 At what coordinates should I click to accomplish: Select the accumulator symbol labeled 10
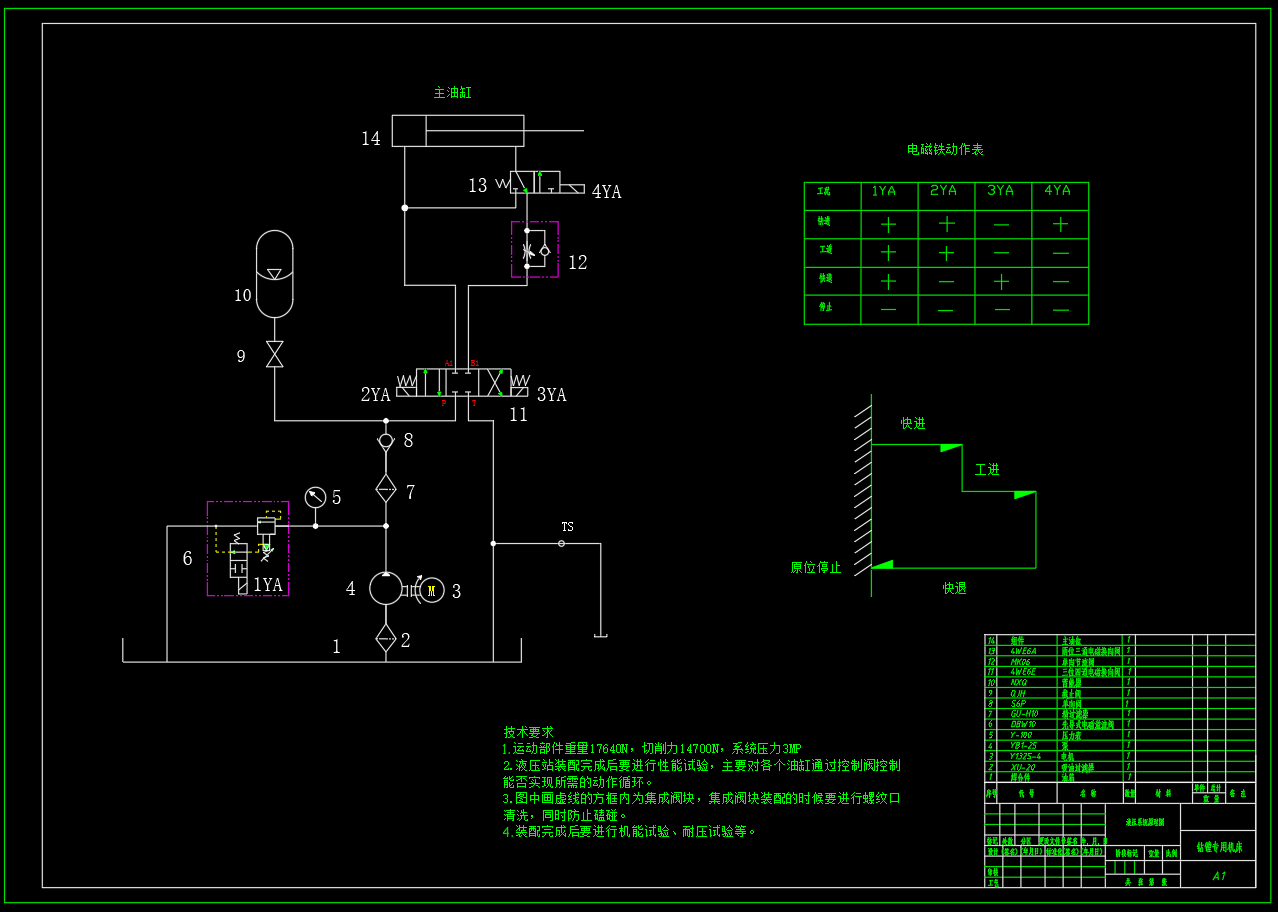point(275,274)
